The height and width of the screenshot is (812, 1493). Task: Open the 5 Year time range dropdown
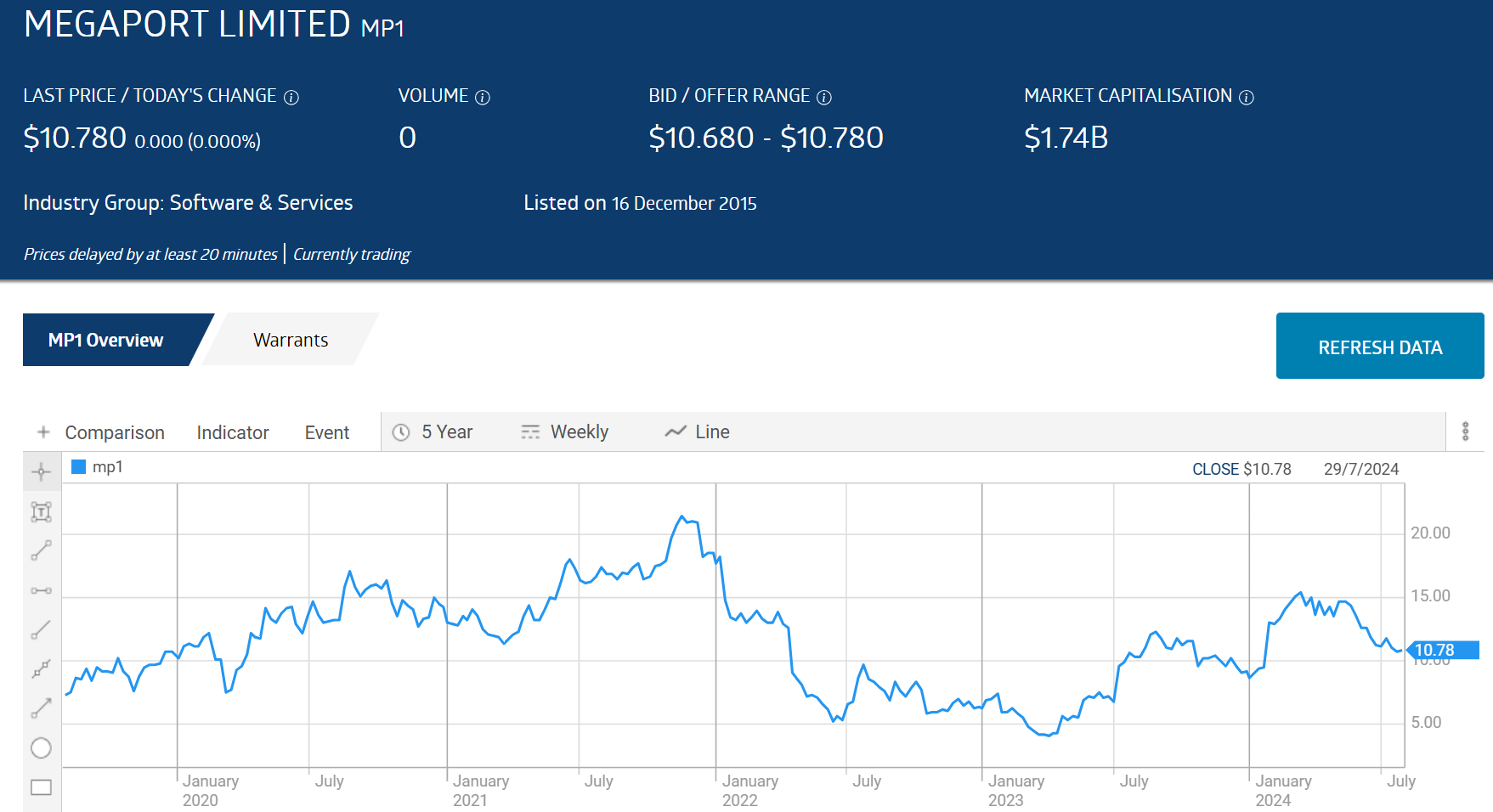point(433,432)
